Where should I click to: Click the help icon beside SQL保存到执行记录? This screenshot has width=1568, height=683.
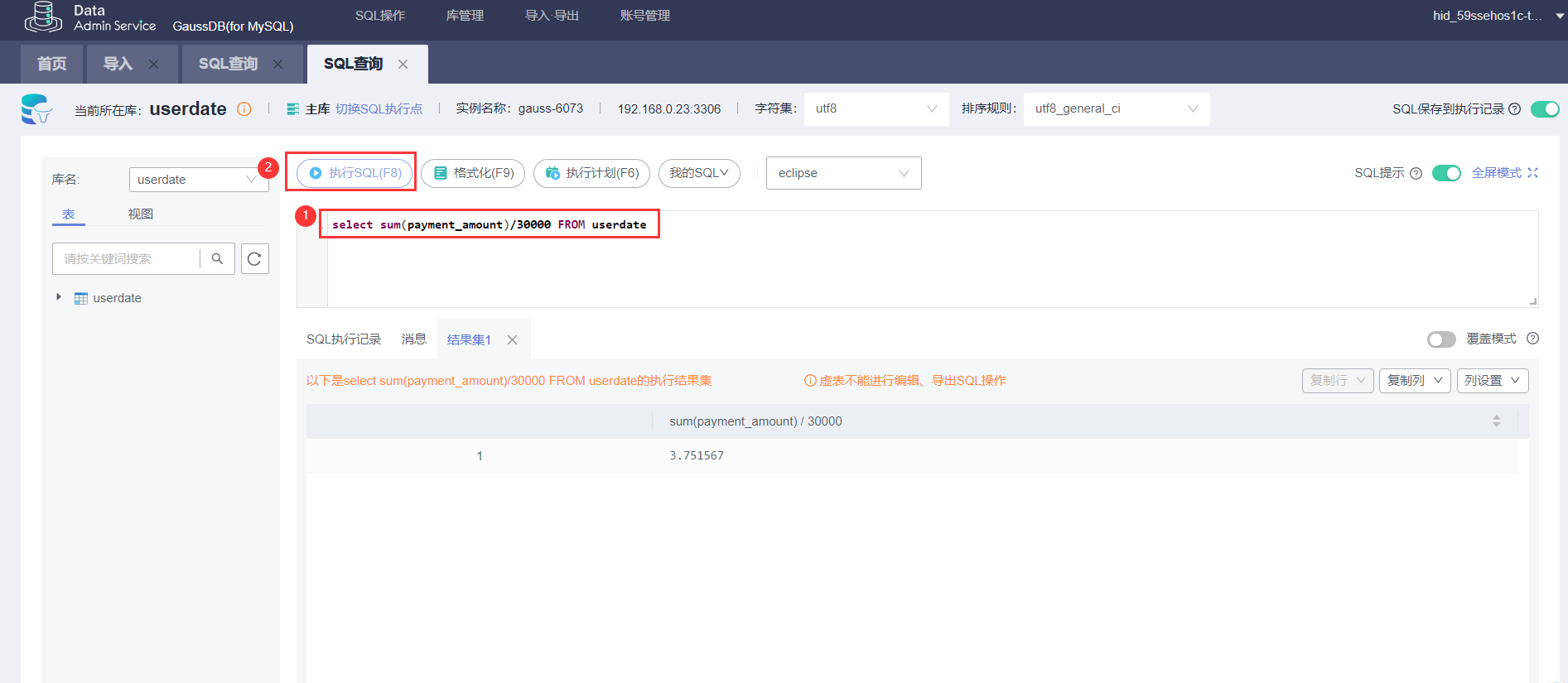(1514, 109)
